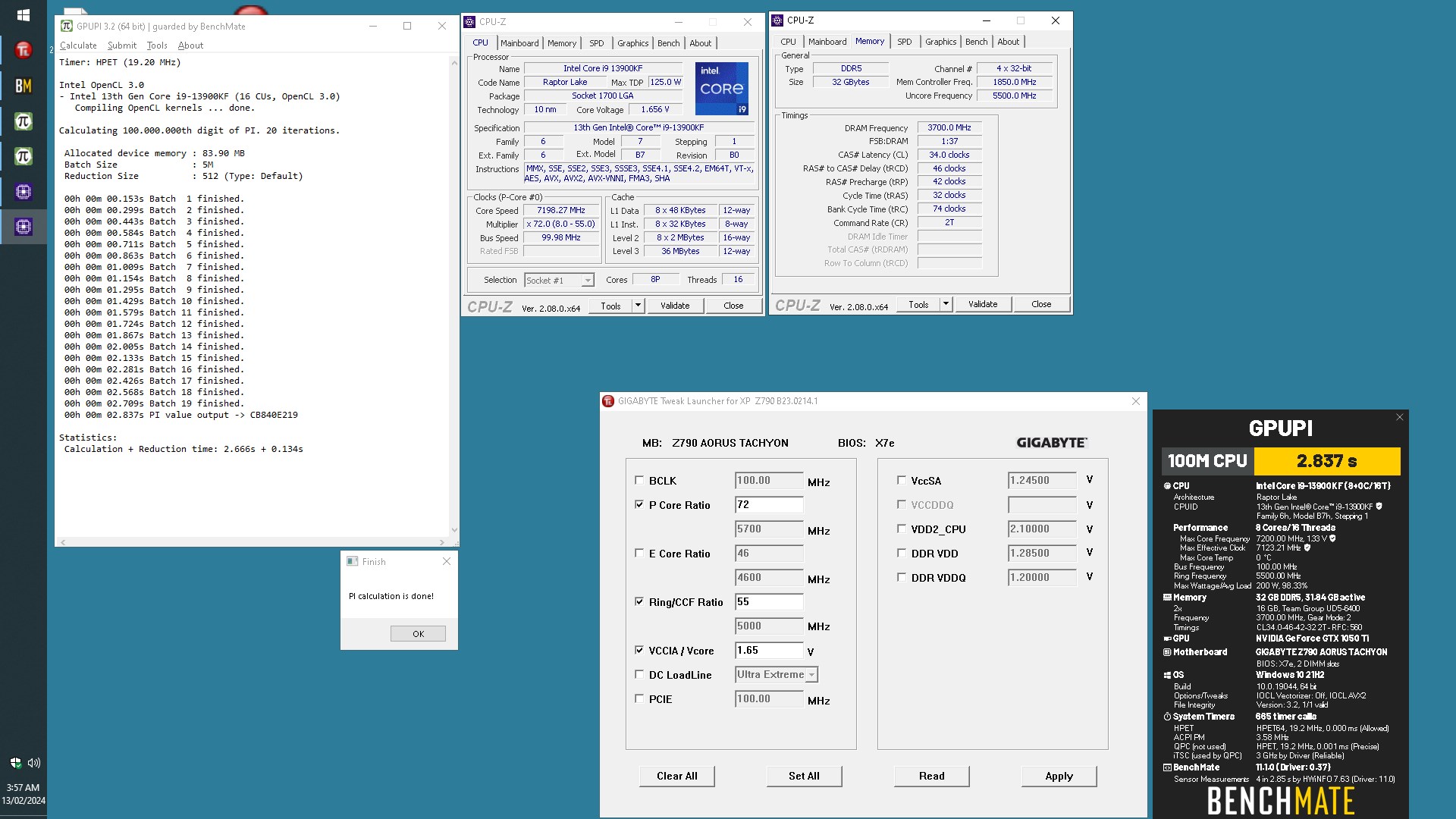Enable the PCIE checkbox
Image resolution: width=1456 pixels, height=819 pixels.
click(x=639, y=698)
